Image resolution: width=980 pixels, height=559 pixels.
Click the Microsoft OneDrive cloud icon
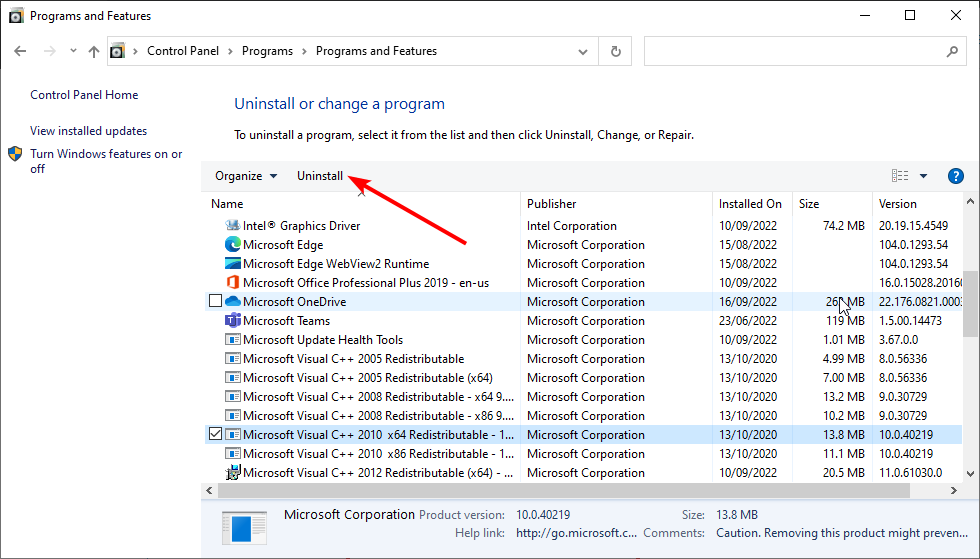[x=232, y=301]
